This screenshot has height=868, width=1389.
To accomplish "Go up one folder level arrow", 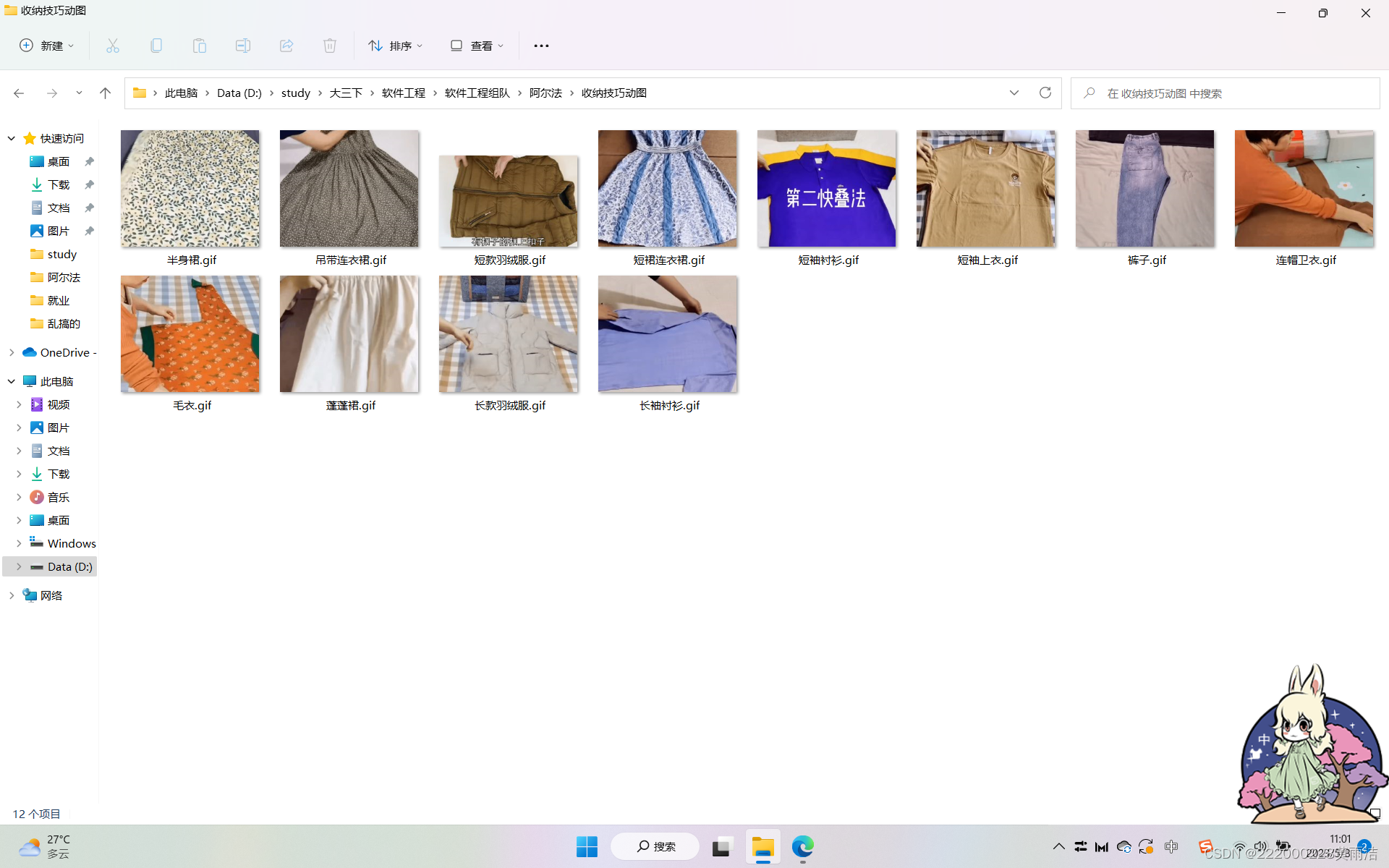I will pos(105,93).
